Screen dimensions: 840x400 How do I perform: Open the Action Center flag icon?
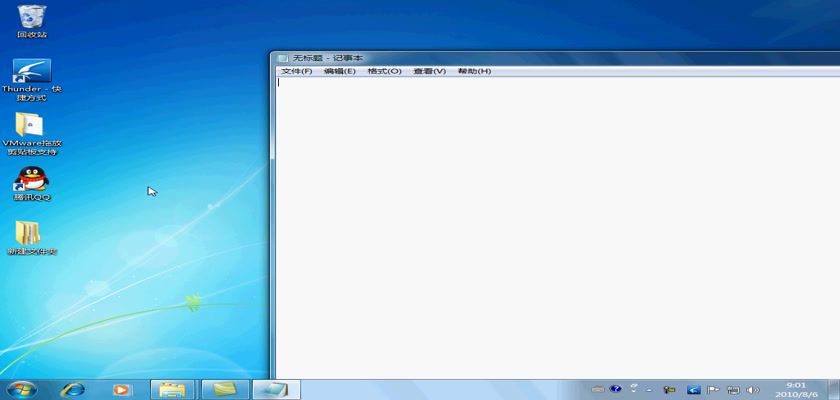713,389
